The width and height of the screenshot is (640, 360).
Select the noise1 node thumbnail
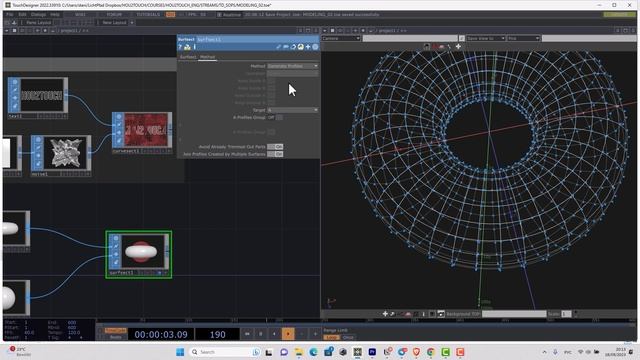[x=65, y=153]
